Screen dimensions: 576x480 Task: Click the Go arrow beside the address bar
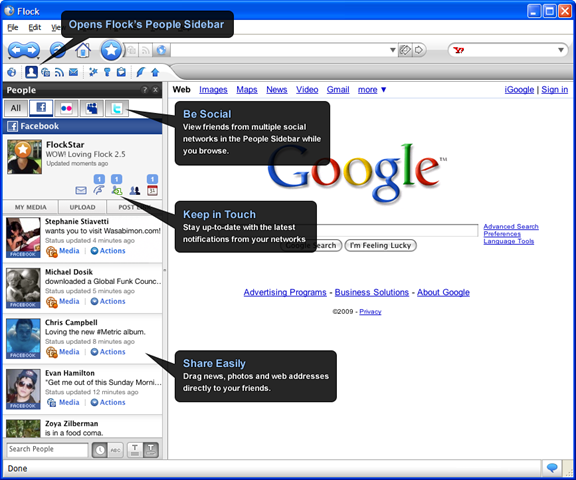click(419, 50)
